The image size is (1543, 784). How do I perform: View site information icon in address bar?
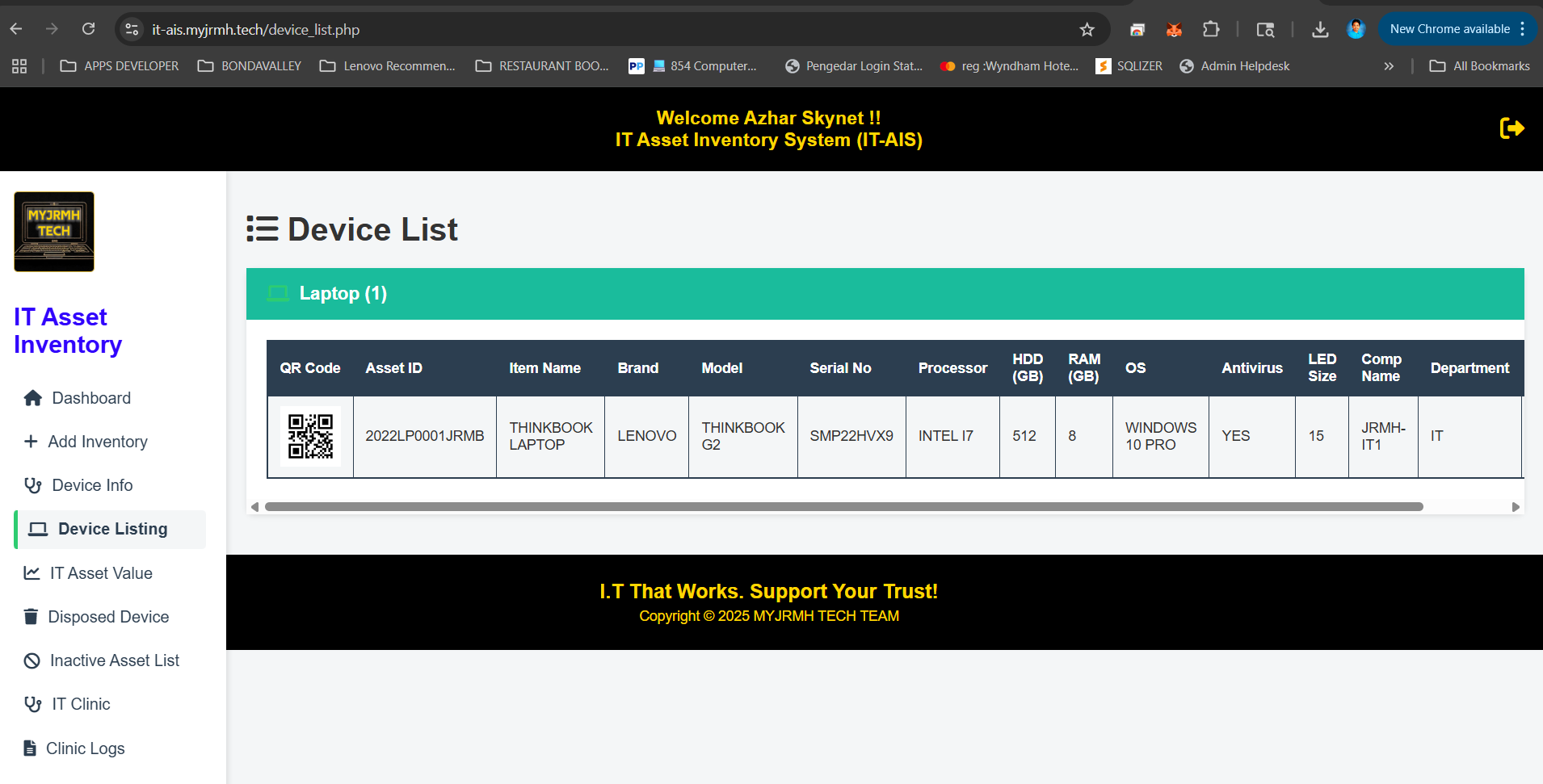[x=132, y=30]
